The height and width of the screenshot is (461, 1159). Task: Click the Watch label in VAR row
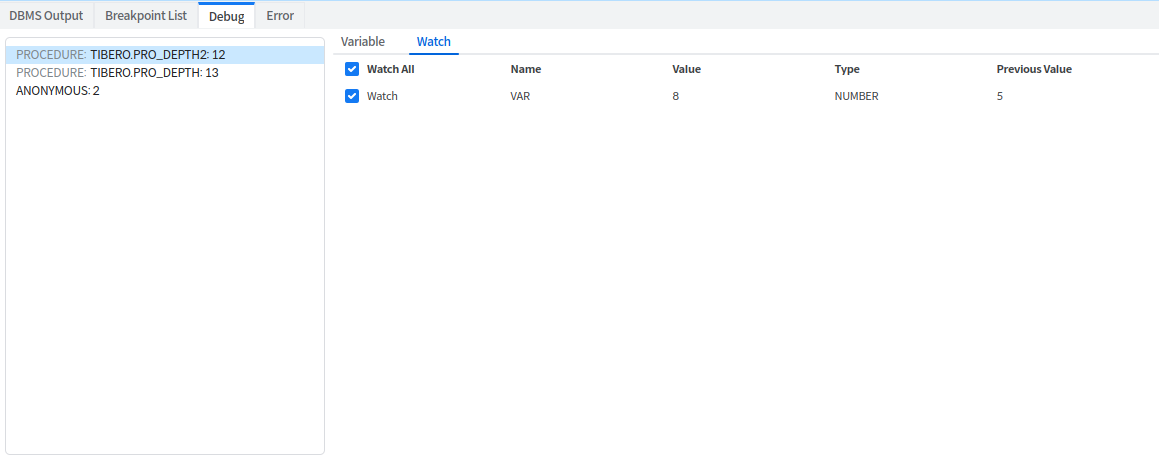(382, 96)
